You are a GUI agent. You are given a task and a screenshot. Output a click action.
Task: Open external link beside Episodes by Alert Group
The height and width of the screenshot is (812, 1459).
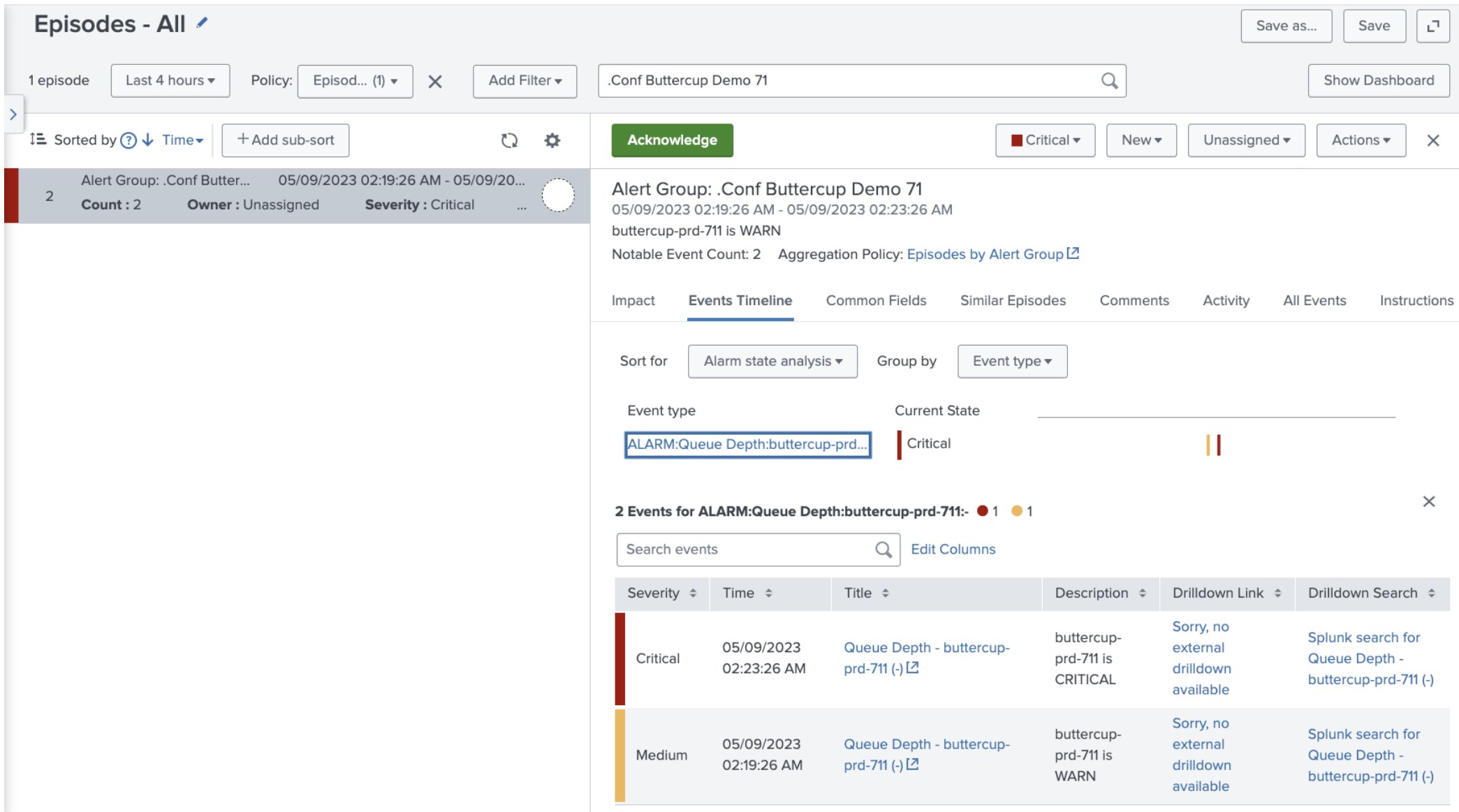pos(1073,253)
